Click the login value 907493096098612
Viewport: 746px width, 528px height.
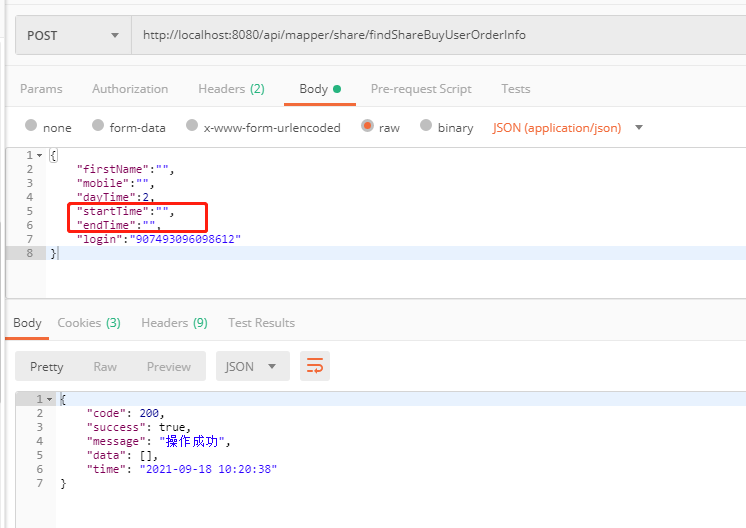[x=186, y=239]
